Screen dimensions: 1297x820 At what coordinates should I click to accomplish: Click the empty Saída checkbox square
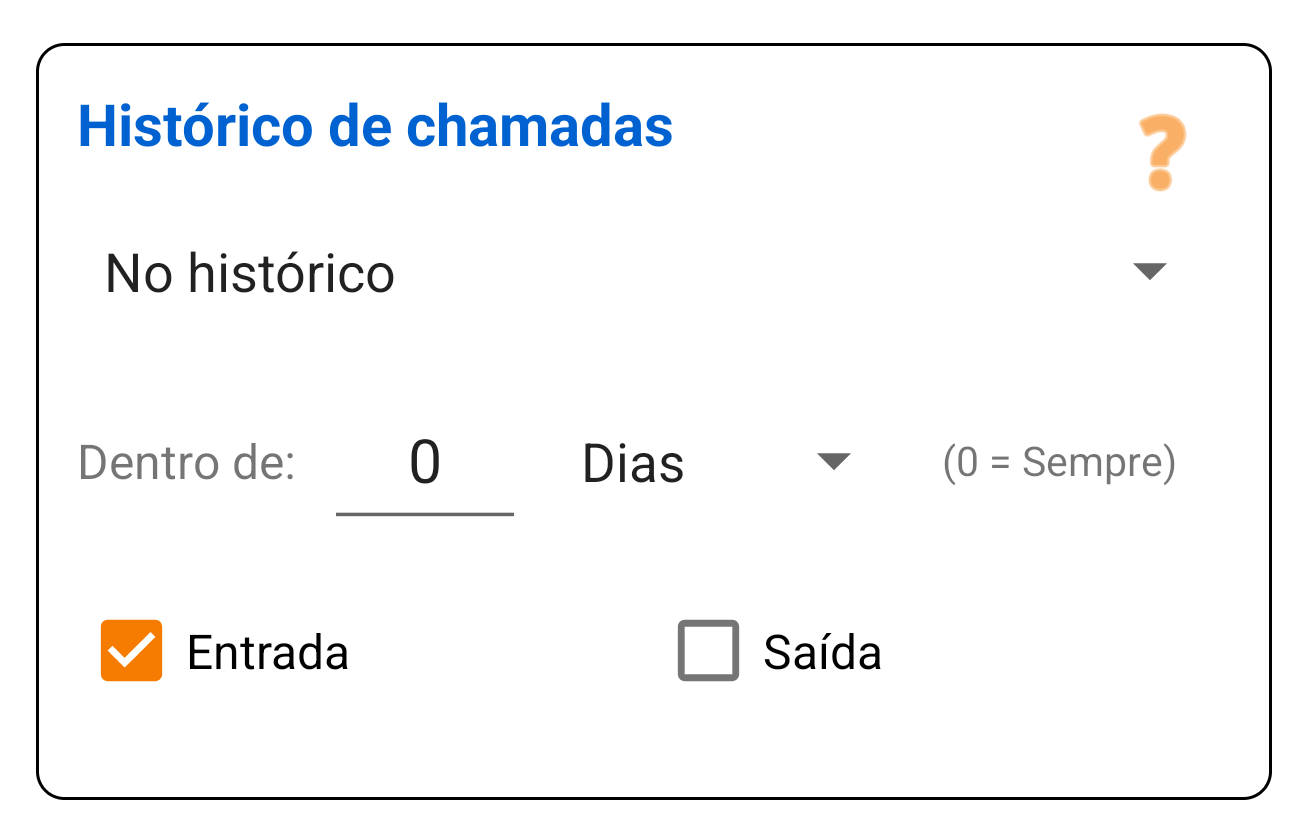(x=708, y=652)
